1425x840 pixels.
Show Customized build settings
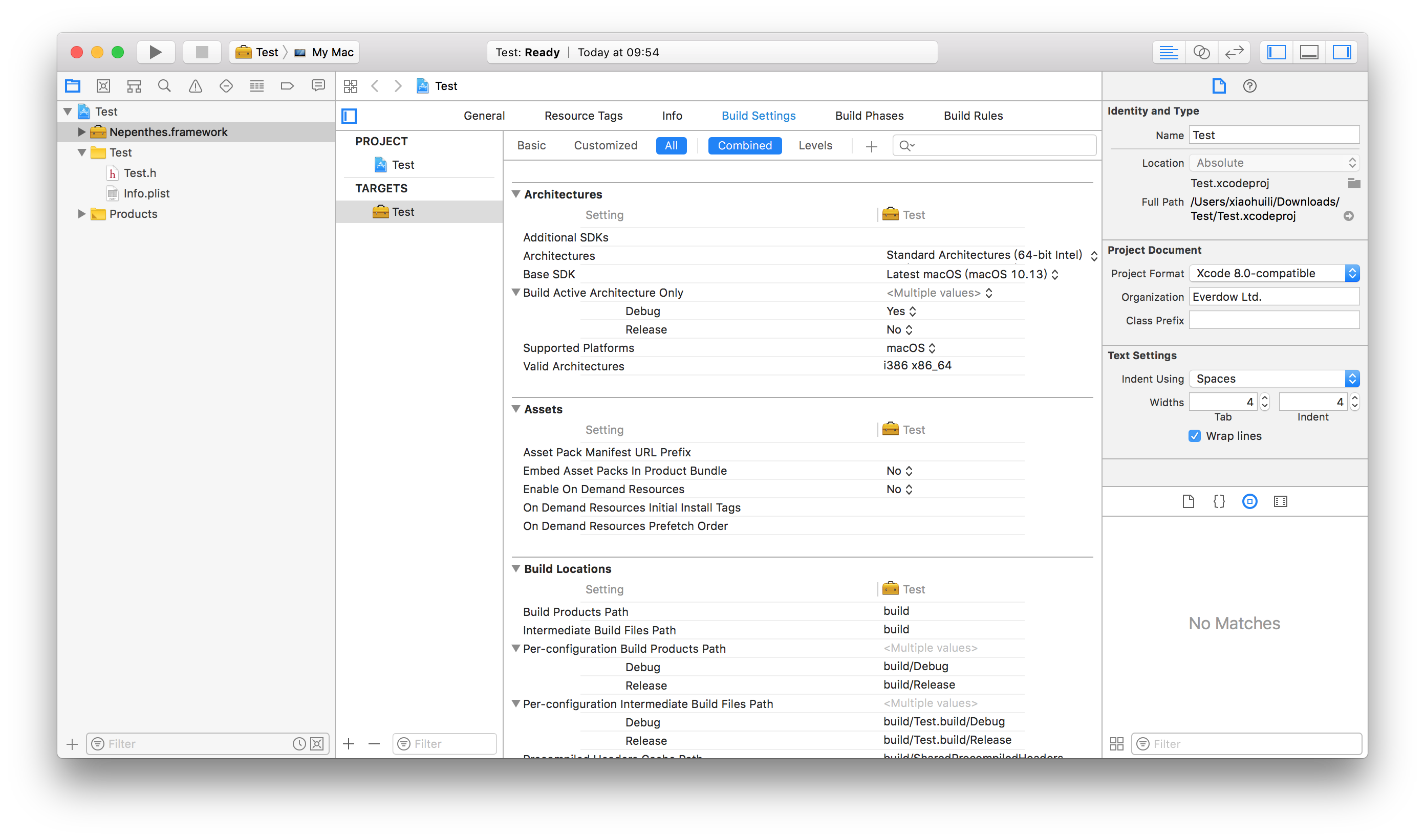(606, 145)
